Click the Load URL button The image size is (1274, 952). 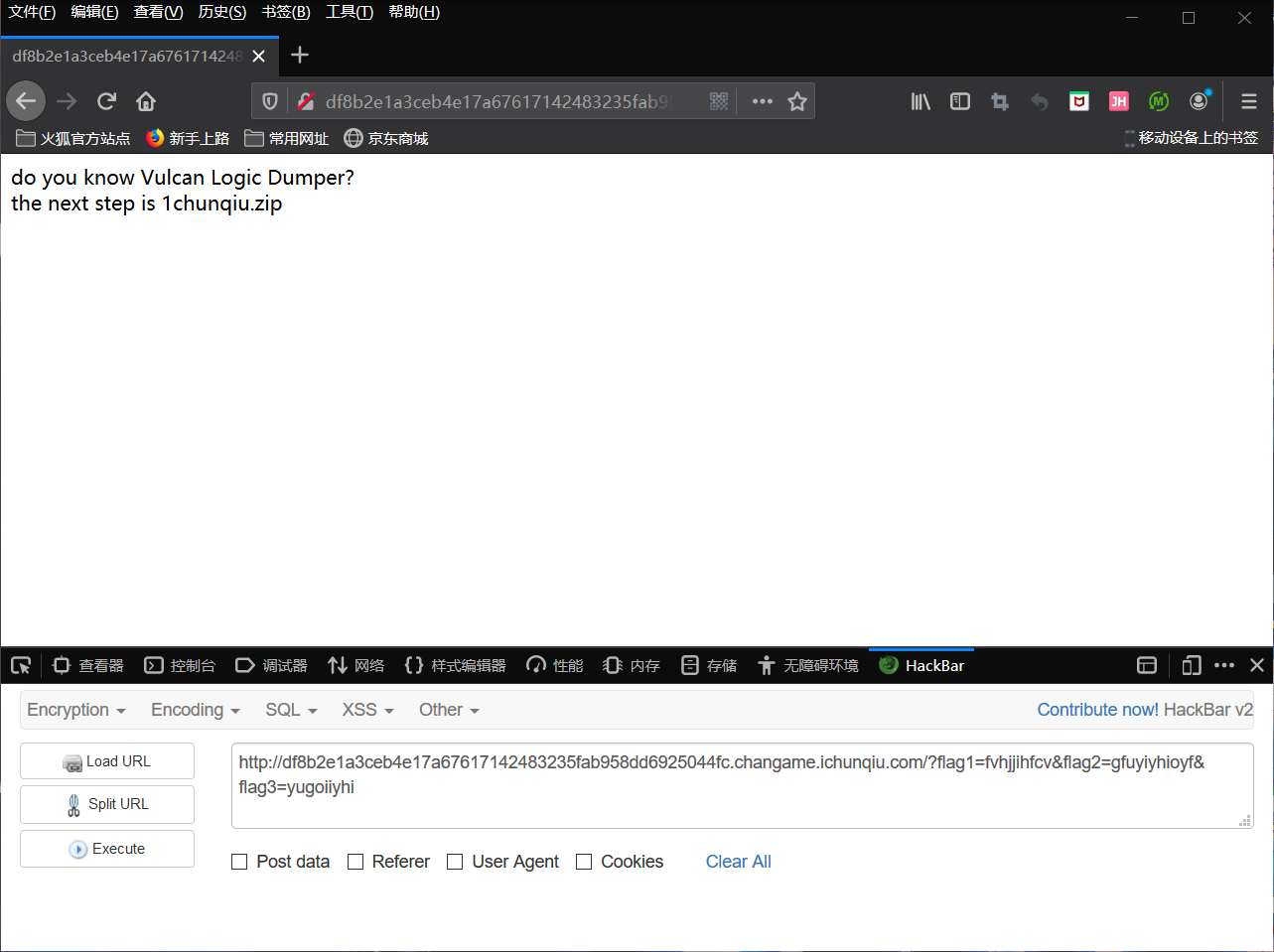pos(107,761)
